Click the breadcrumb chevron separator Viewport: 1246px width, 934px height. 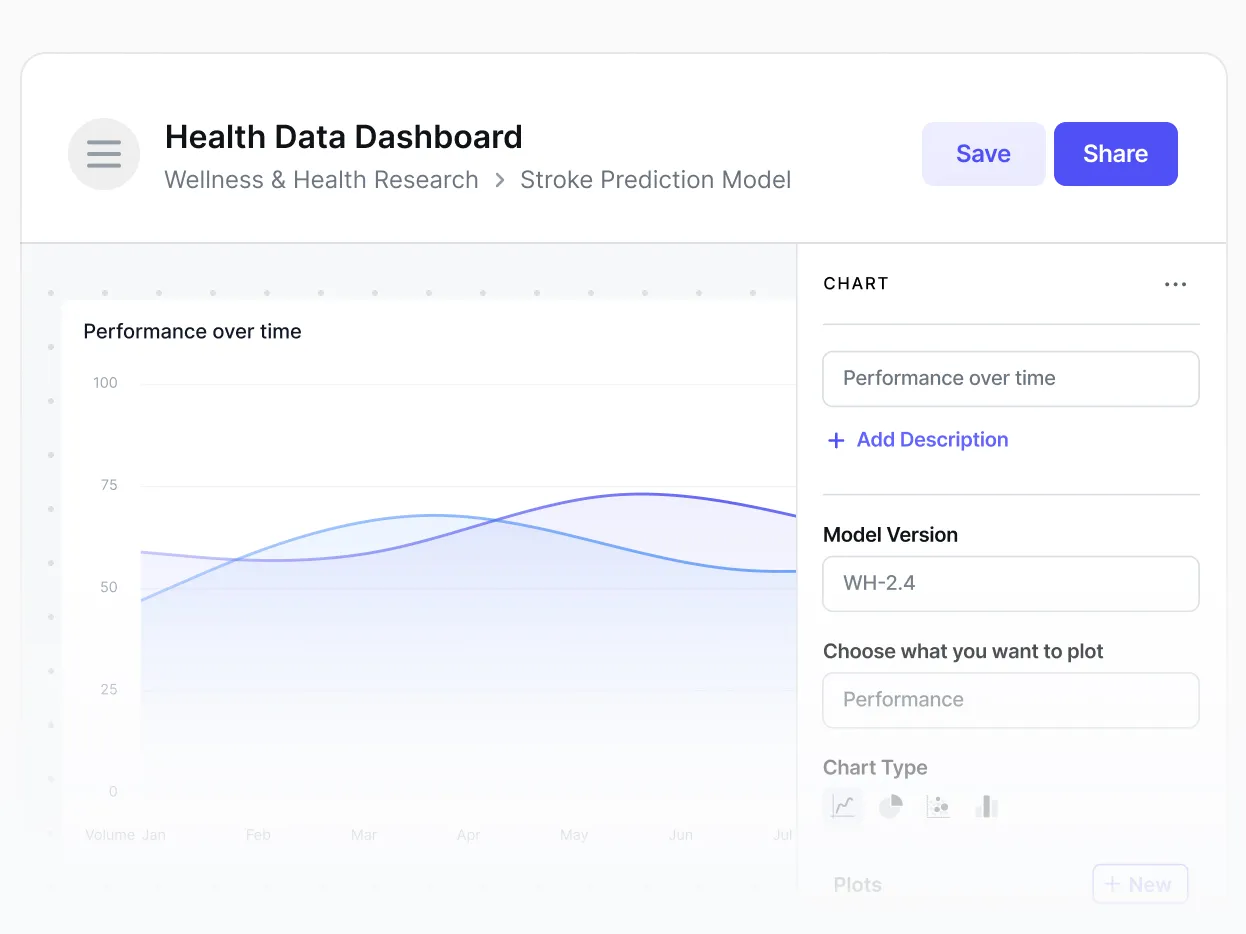[x=500, y=181]
